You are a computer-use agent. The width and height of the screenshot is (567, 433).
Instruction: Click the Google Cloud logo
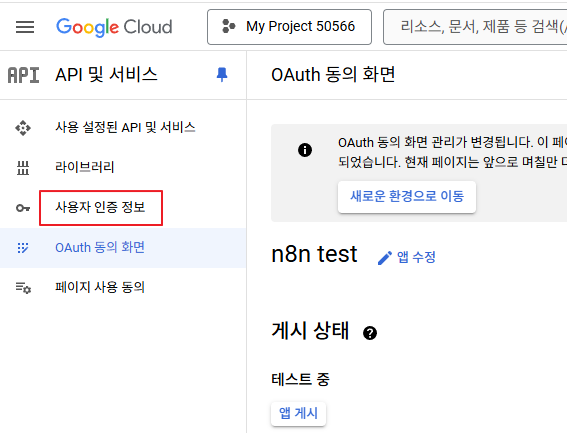[x=114, y=27]
